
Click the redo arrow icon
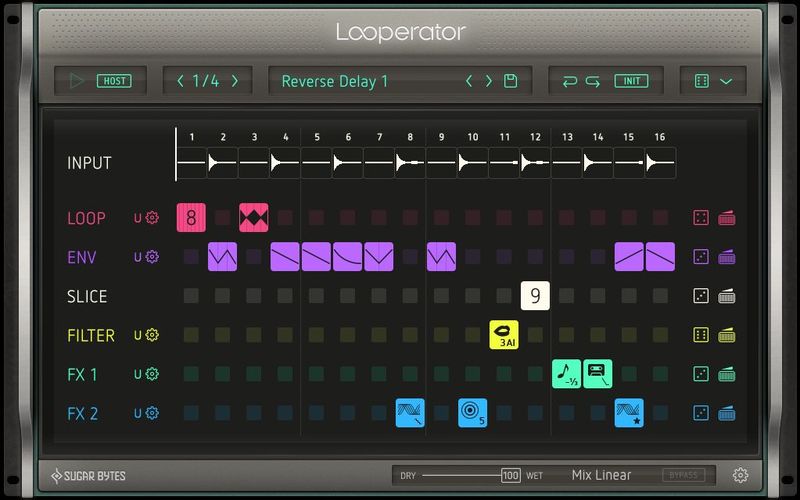click(593, 81)
